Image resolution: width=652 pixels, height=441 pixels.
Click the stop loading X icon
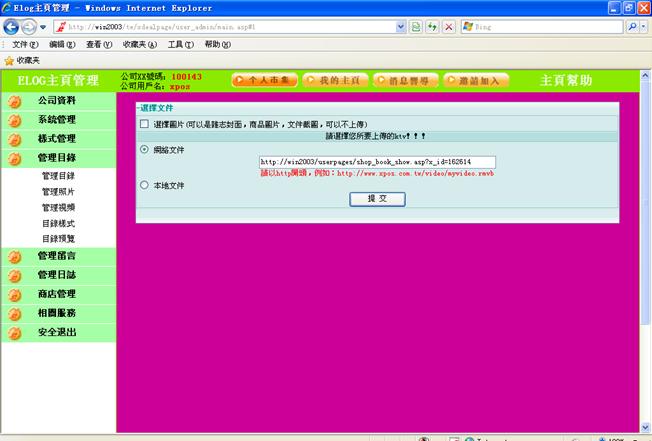point(448,27)
